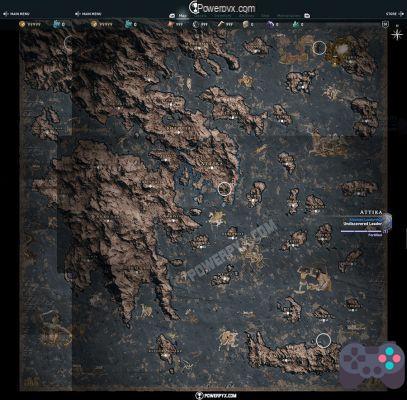Click the Attika nation power bar

pos(361,231)
